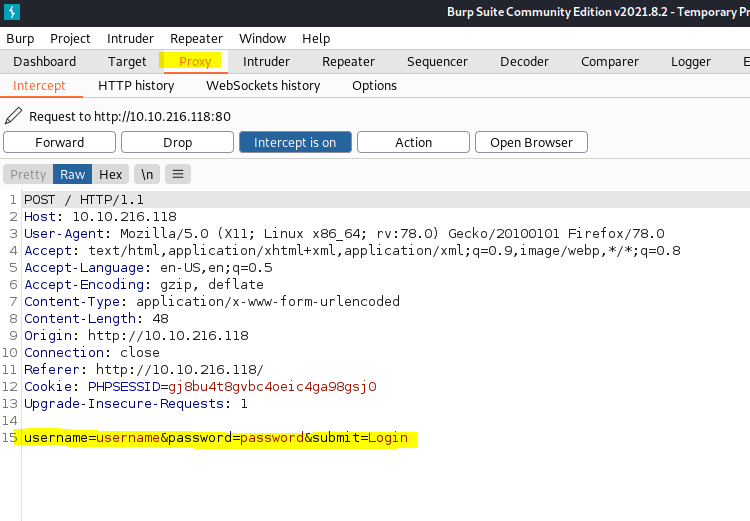Open the WebSockets history sub-tab

[x=263, y=85]
